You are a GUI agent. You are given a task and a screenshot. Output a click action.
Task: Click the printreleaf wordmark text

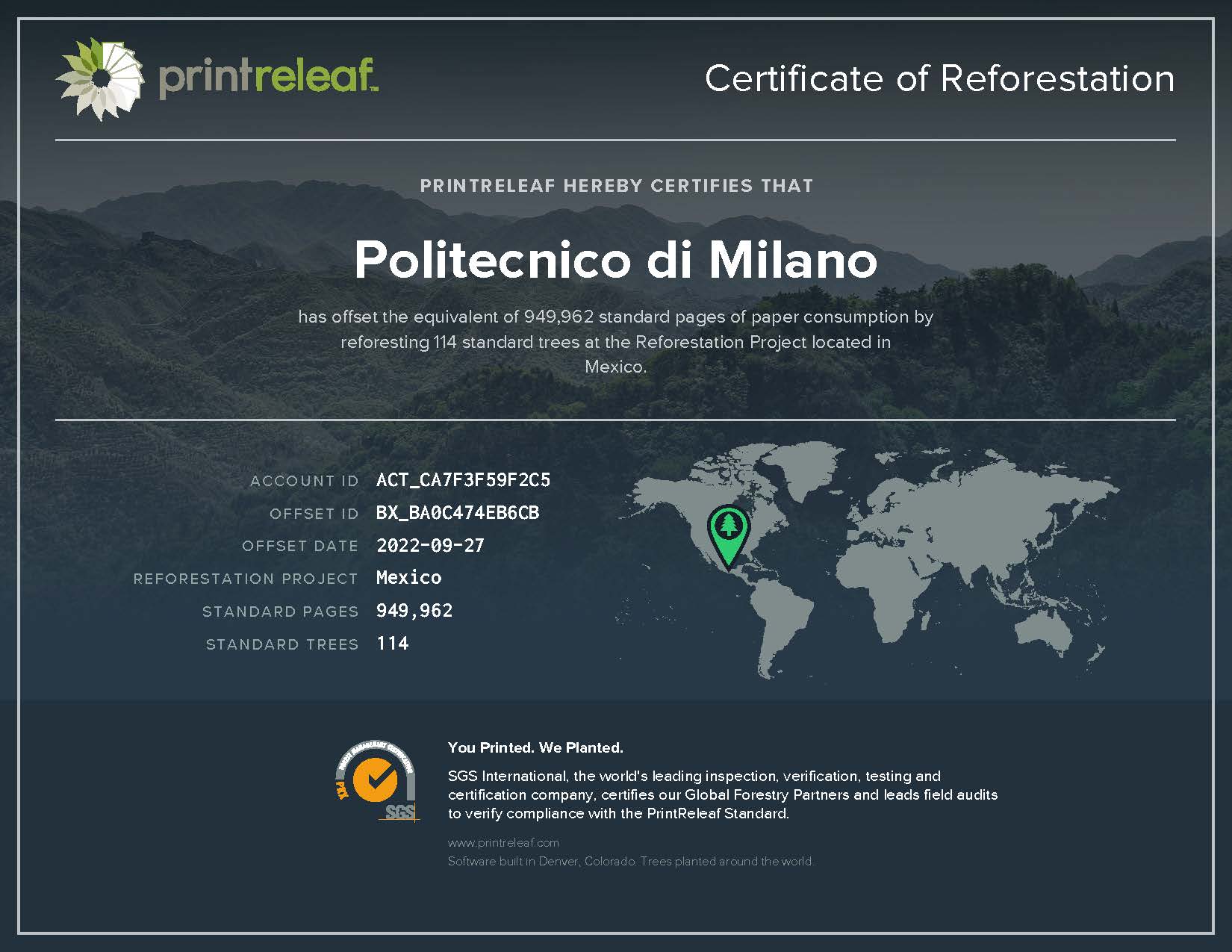tap(267, 78)
